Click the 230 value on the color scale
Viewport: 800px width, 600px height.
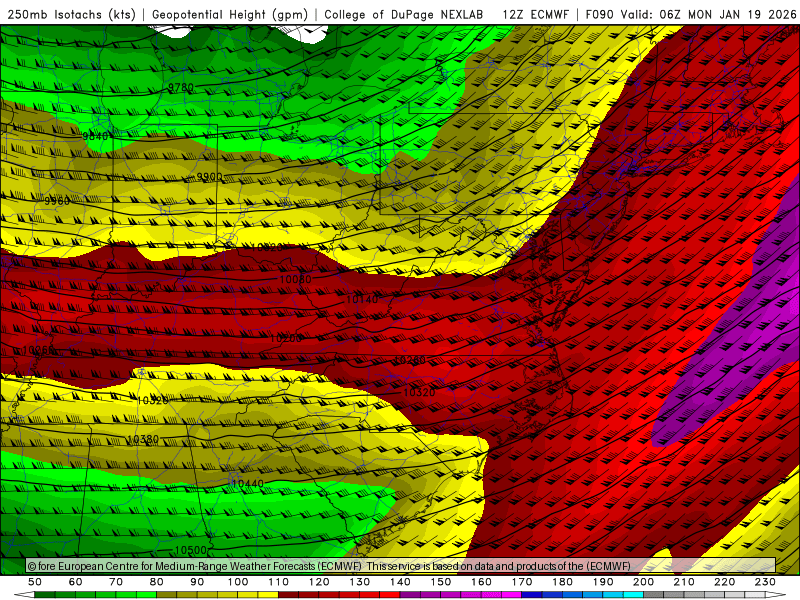point(765,582)
